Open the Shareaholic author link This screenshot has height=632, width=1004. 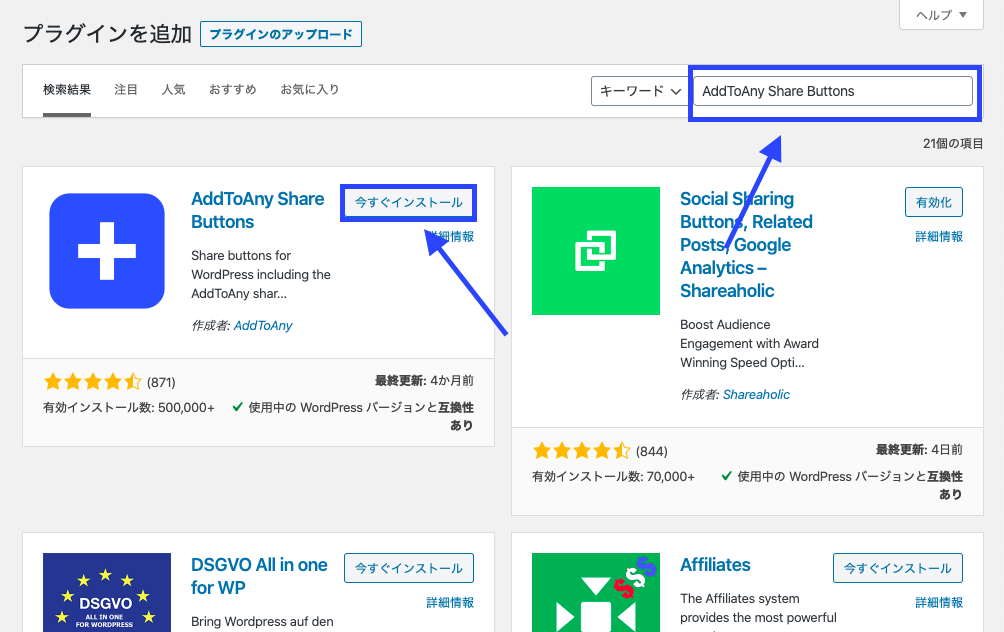[x=756, y=394]
